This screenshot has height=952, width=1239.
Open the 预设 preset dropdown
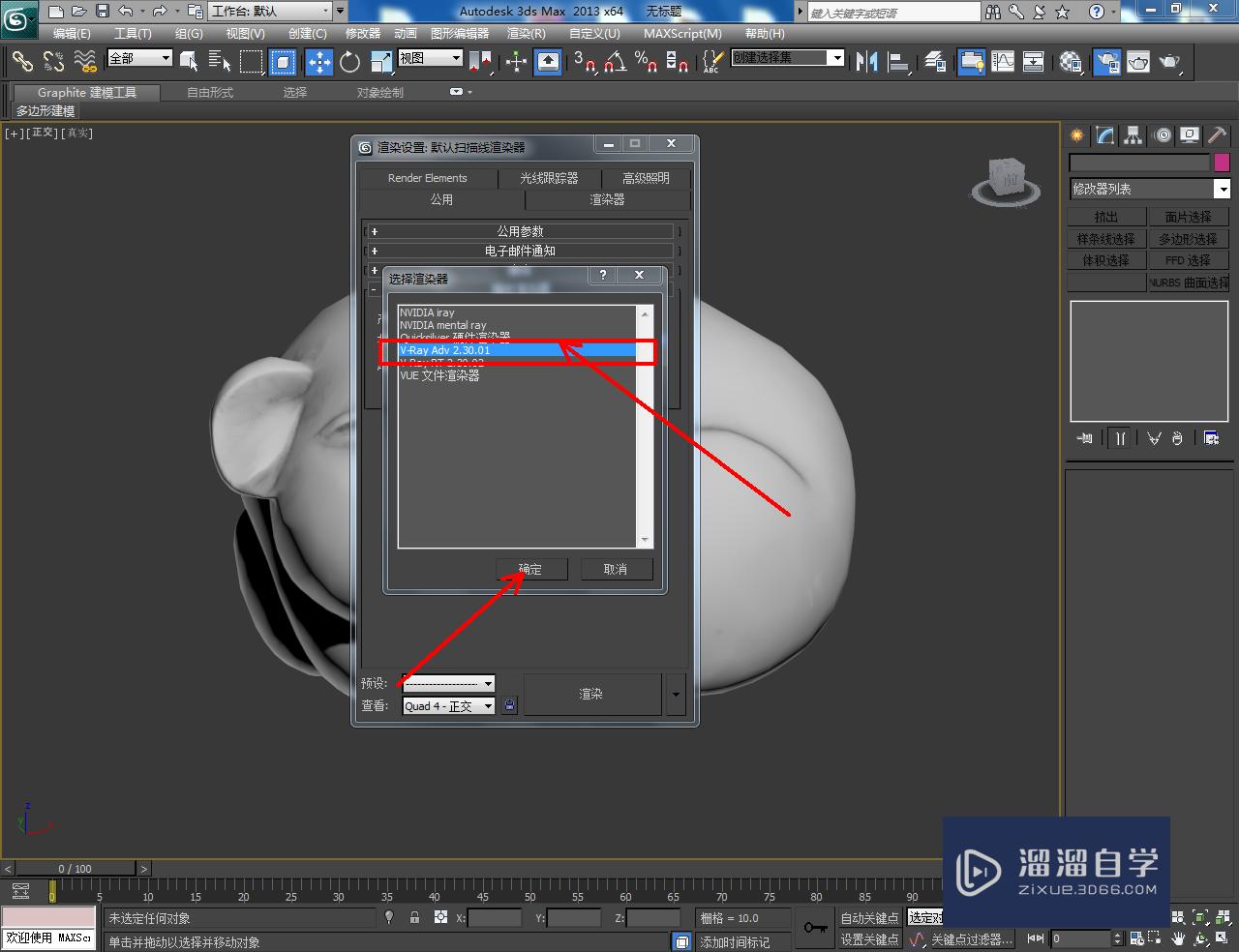click(448, 683)
